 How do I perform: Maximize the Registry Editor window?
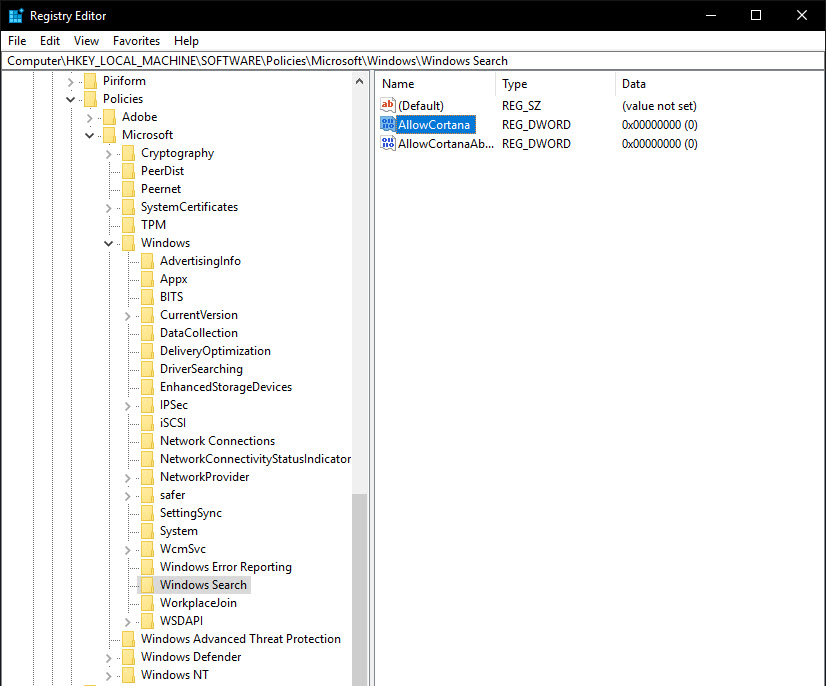pyautogui.click(x=756, y=15)
